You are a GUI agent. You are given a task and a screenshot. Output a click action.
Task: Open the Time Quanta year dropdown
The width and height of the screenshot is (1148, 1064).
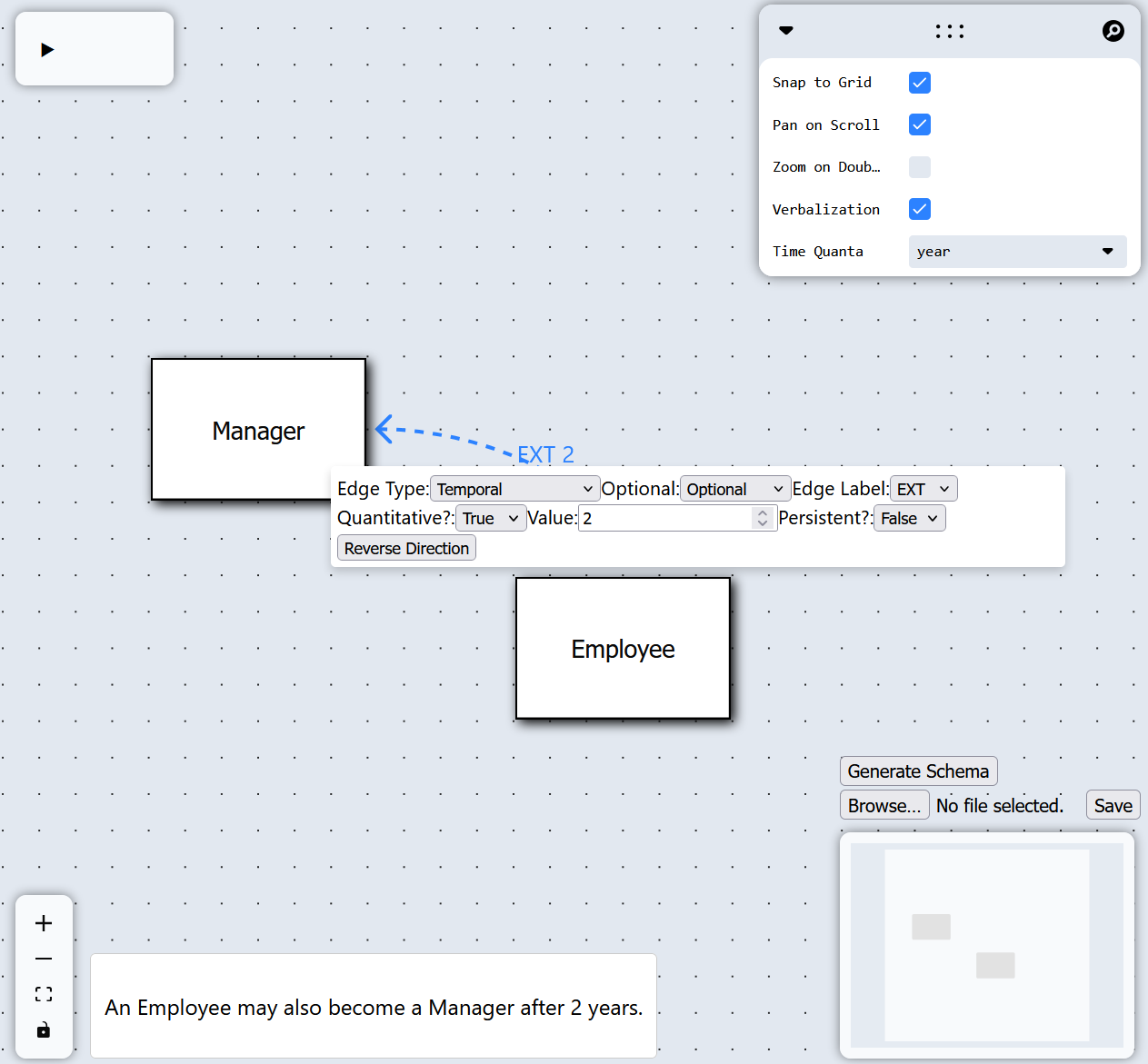coord(1016,252)
